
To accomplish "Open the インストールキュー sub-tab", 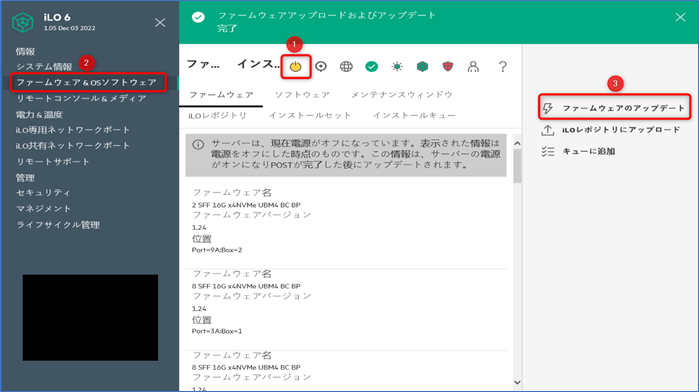I will (x=414, y=116).
